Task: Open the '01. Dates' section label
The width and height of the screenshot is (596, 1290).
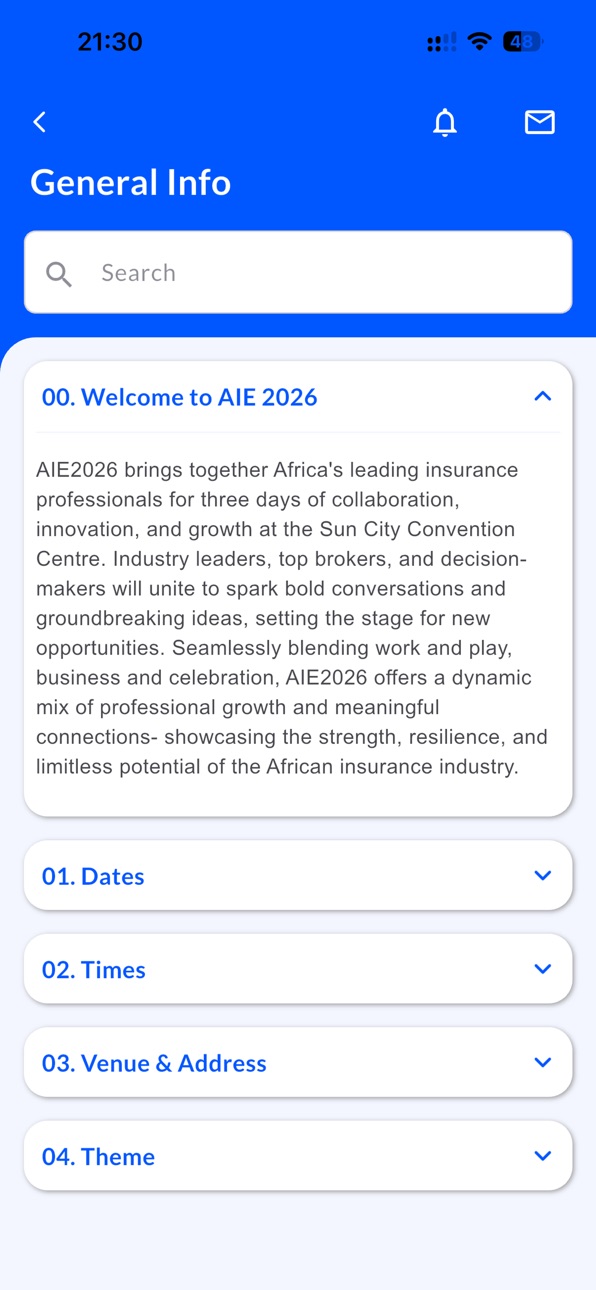Action: coord(93,876)
